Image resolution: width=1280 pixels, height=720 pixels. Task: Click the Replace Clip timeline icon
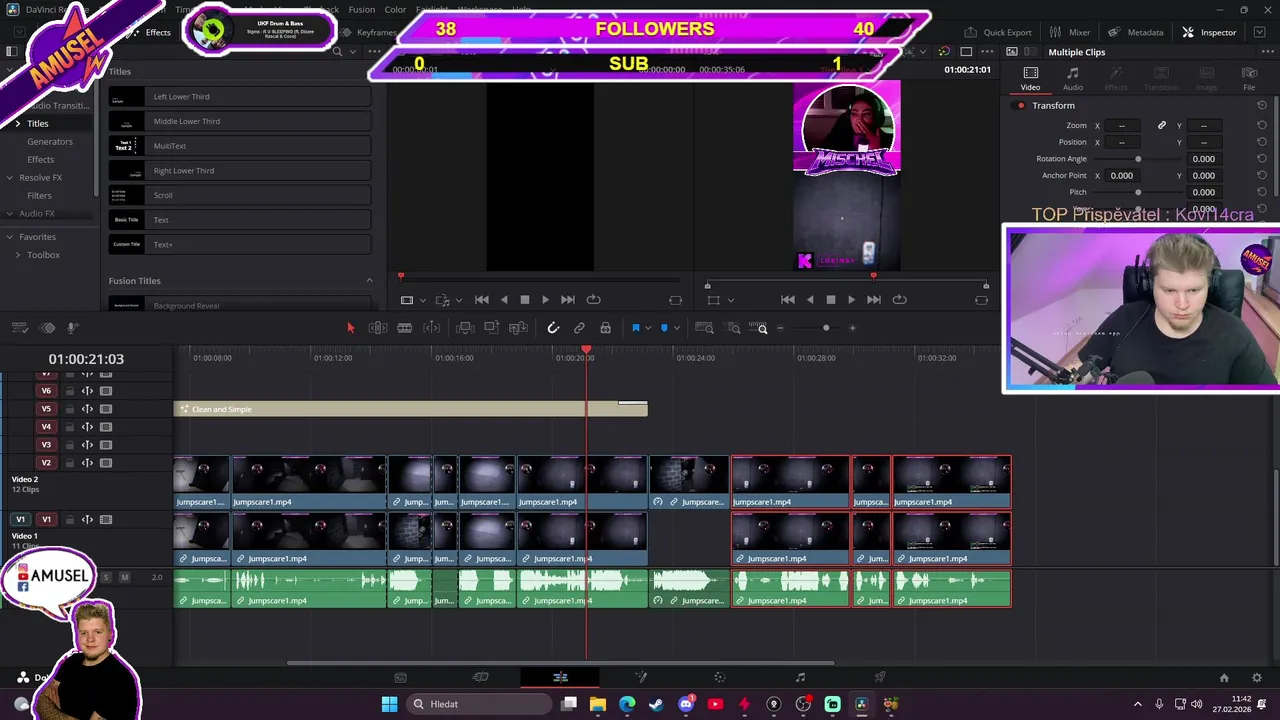pos(518,328)
